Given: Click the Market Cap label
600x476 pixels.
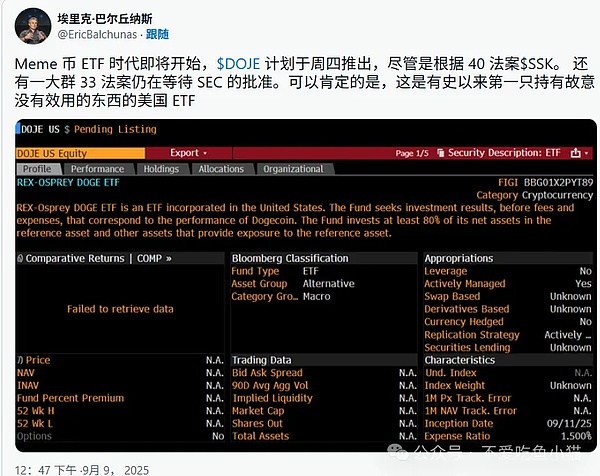Looking at the screenshot, I should coord(258,411).
